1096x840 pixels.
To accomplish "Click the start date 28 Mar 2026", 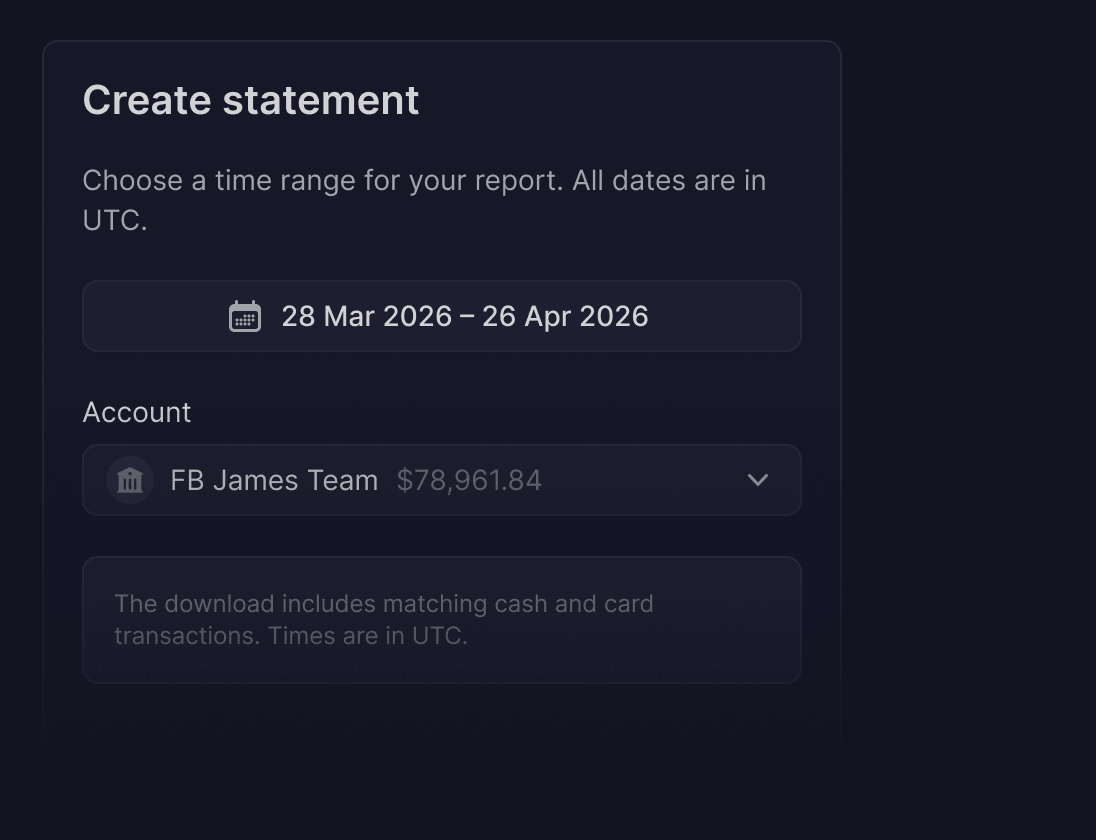I will pyautogui.click(x=367, y=317).
